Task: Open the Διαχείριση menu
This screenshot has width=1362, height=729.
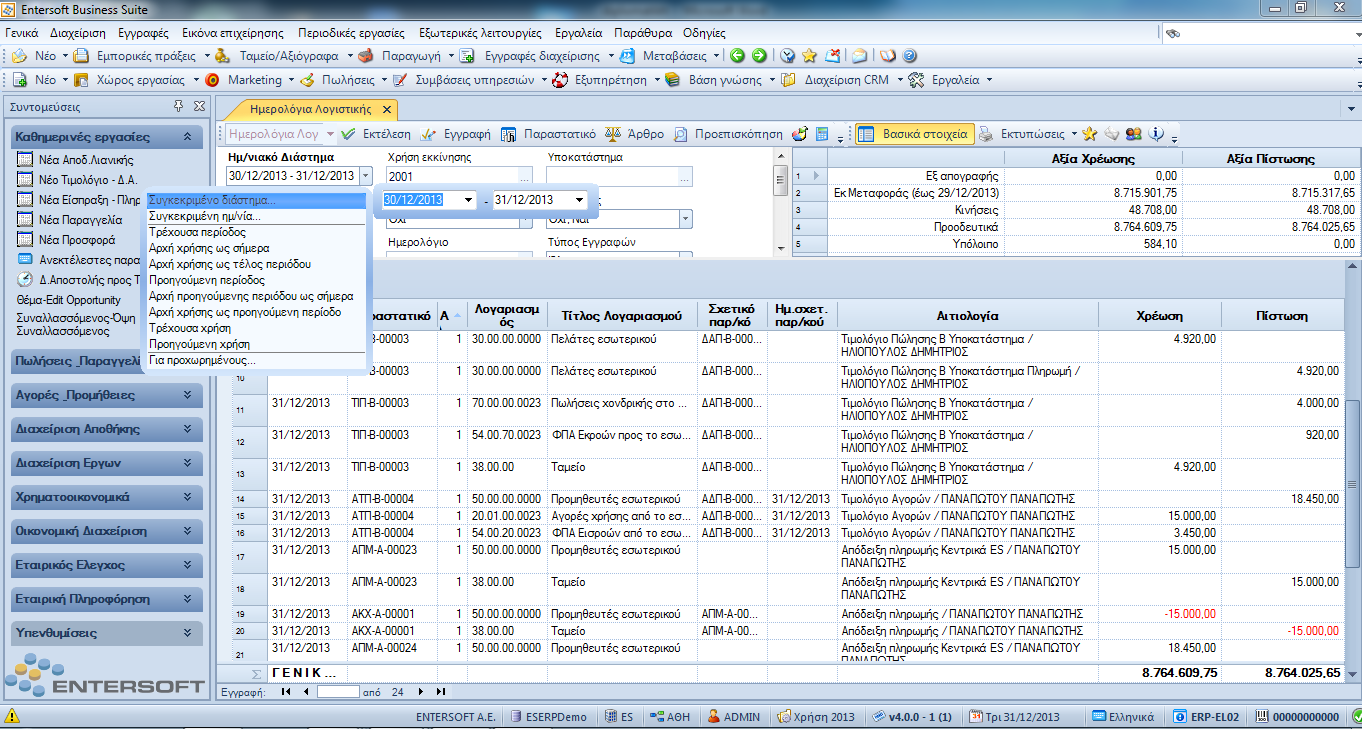Action: click(x=77, y=32)
